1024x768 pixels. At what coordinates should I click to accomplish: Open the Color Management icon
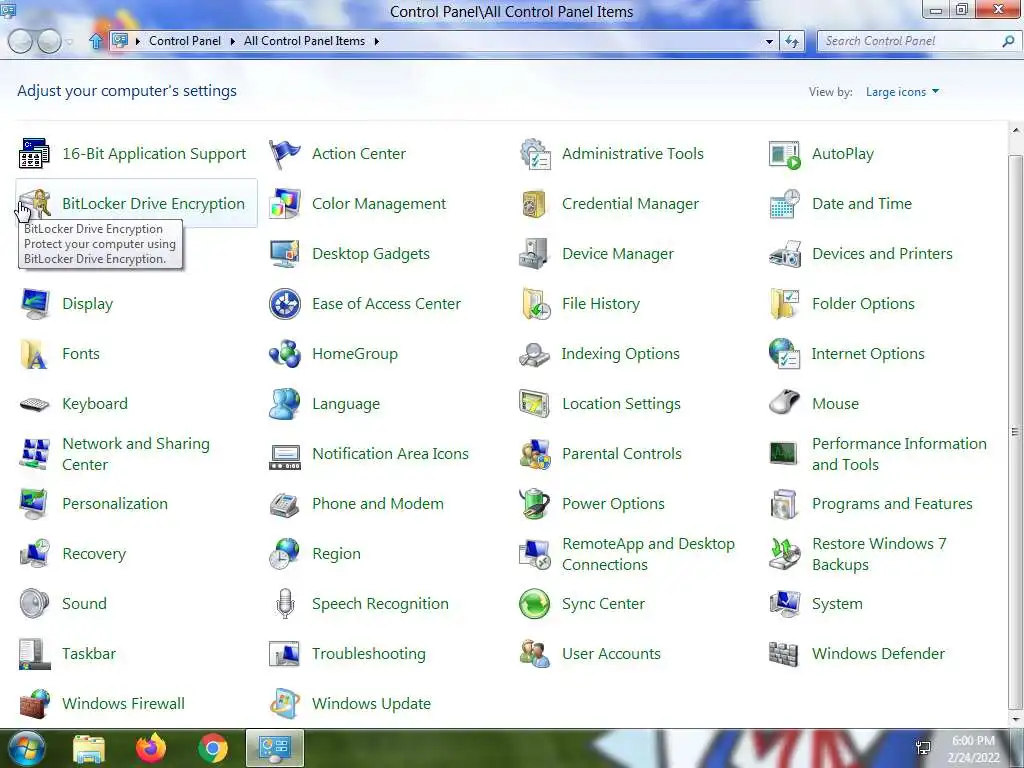click(x=285, y=204)
